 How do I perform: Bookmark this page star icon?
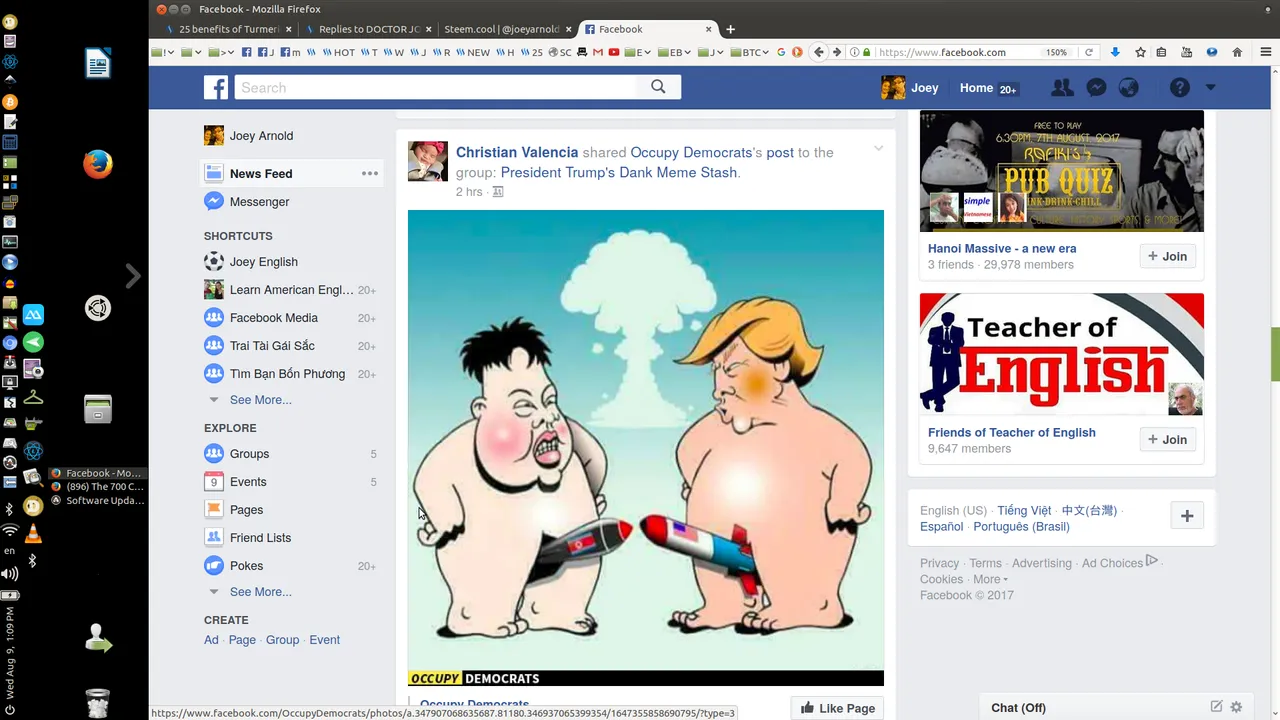pyautogui.click(x=1140, y=52)
